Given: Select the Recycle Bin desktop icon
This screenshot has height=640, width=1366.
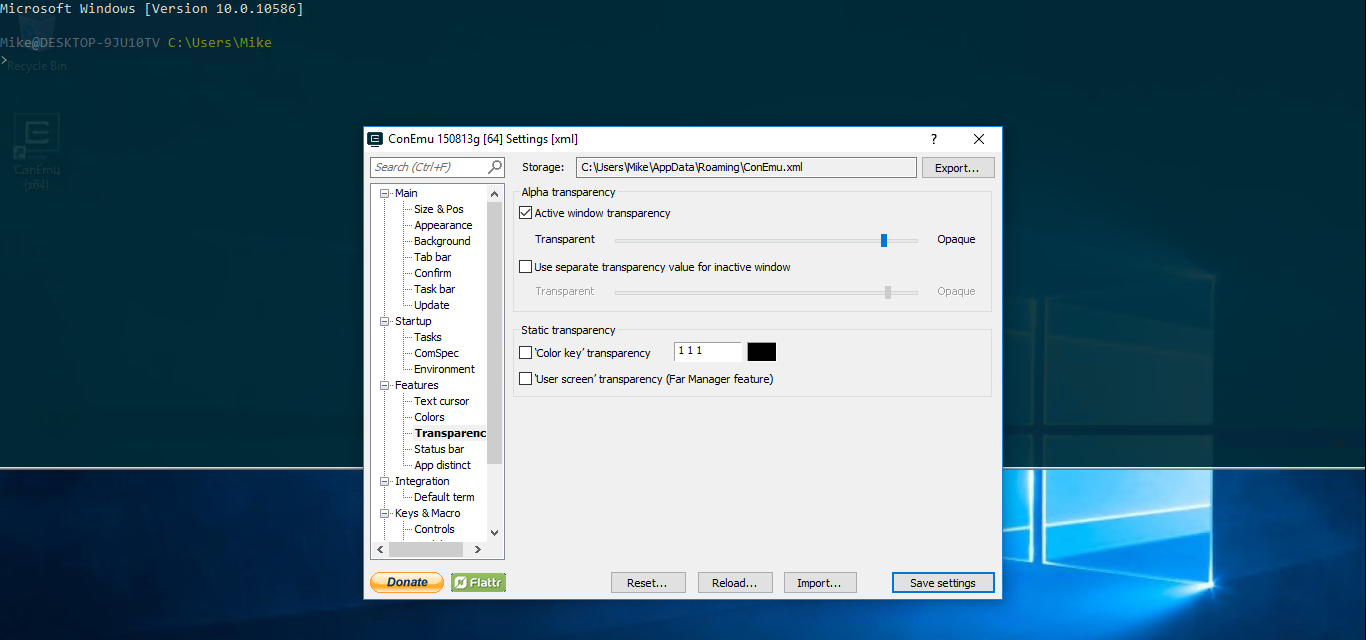Looking at the screenshot, I should click(x=36, y=66).
